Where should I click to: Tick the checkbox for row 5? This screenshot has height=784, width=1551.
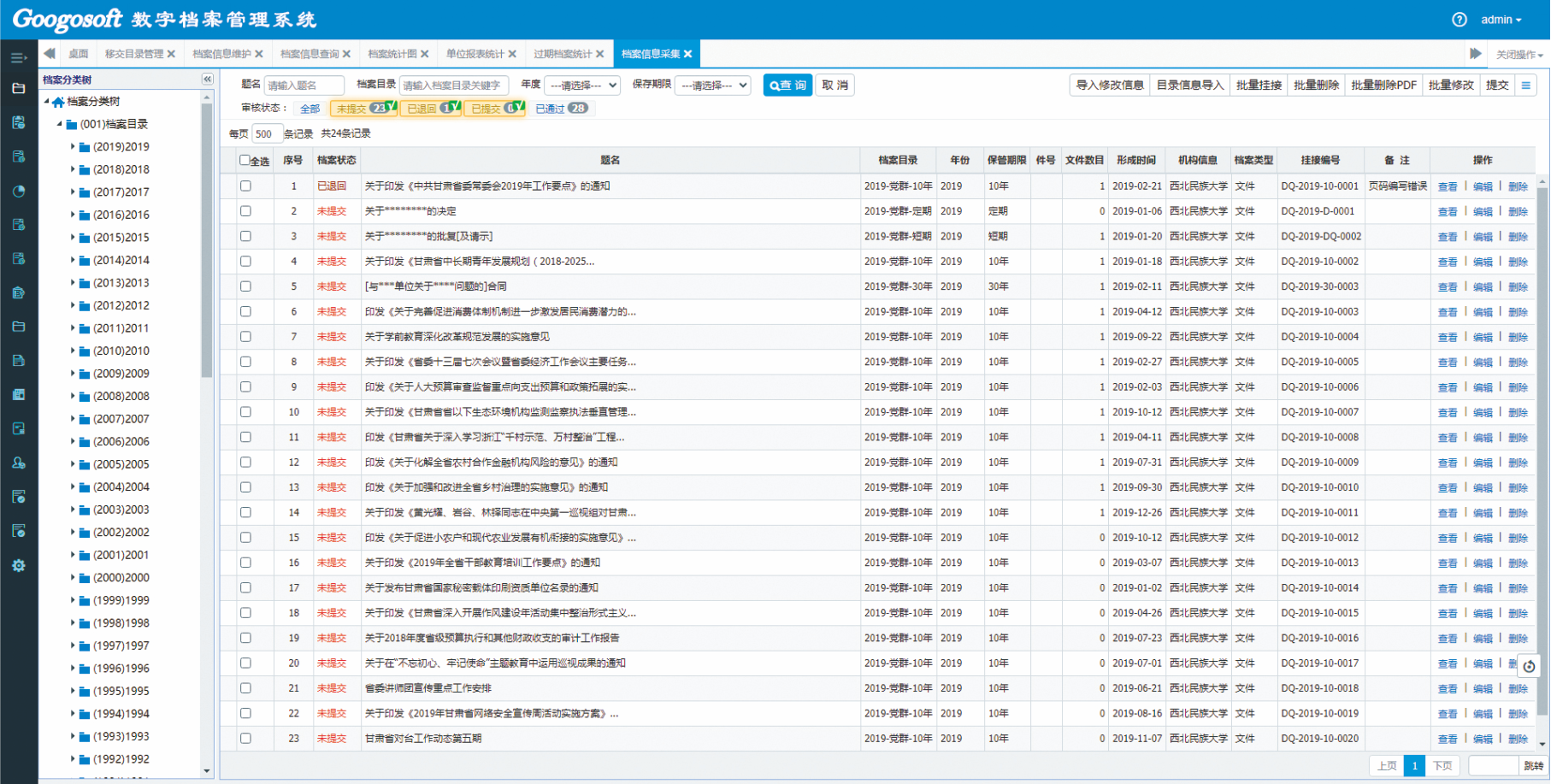245,286
